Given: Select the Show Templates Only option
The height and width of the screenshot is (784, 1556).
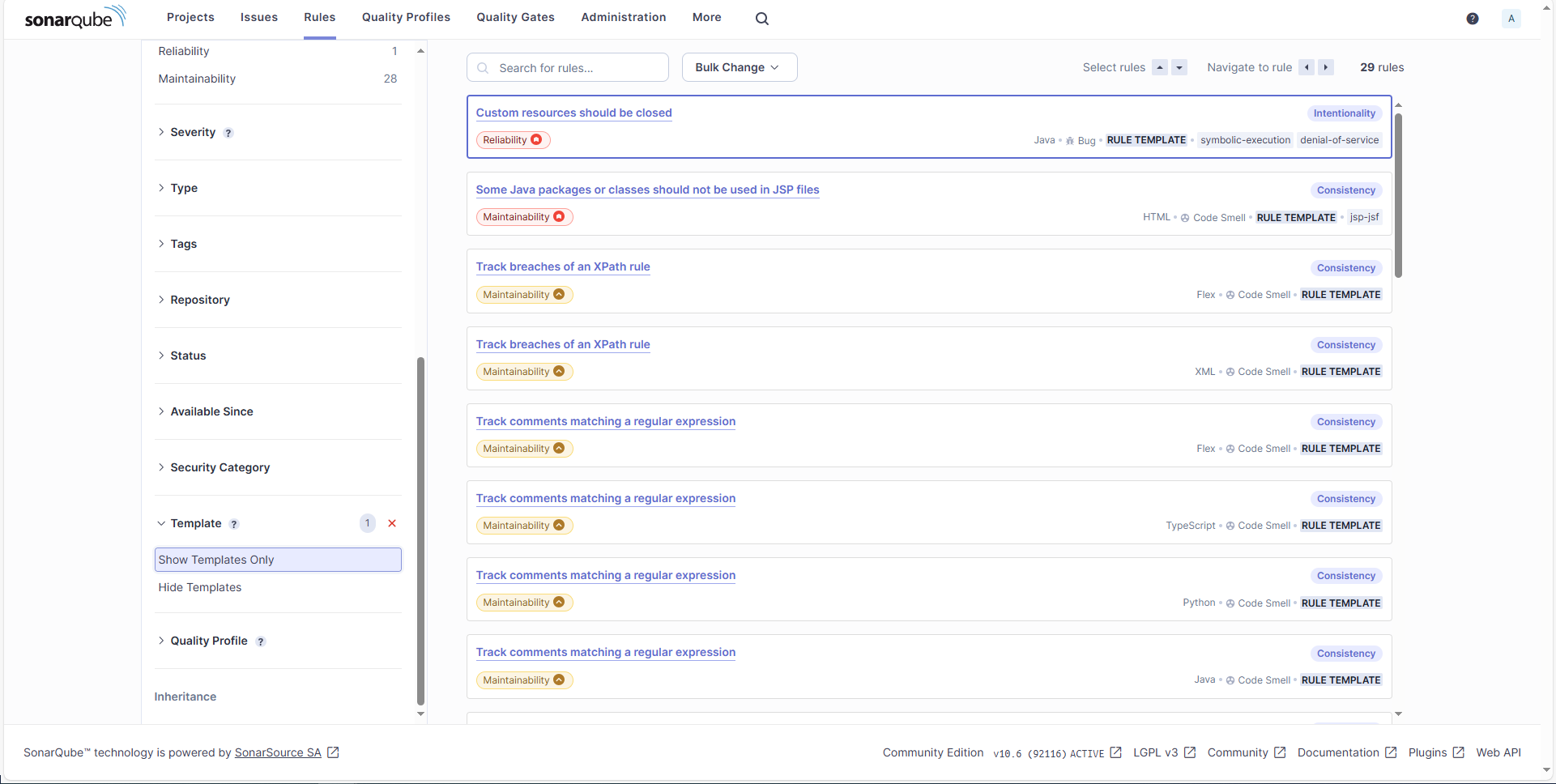Looking at the screenshot, I should [x=277, y=560].
